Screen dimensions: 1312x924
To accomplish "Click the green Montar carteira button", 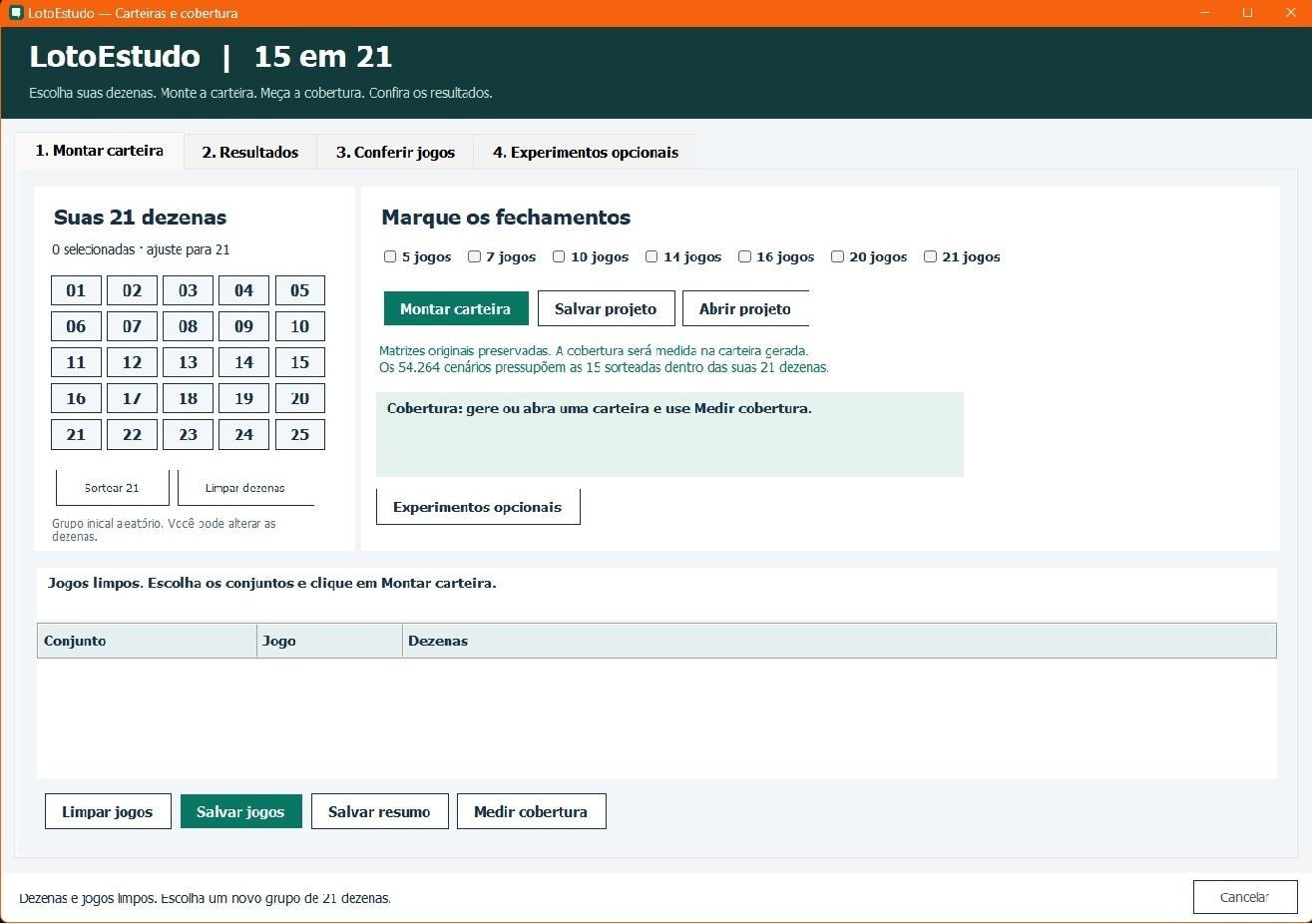I will (x=456, y=308).
